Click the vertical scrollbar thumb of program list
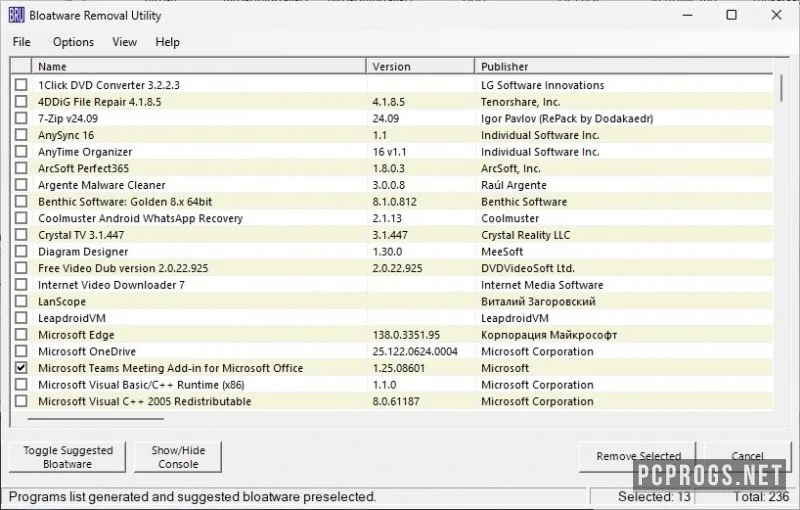This screenshot has width=800, height=510. click(x=781, y=88)
